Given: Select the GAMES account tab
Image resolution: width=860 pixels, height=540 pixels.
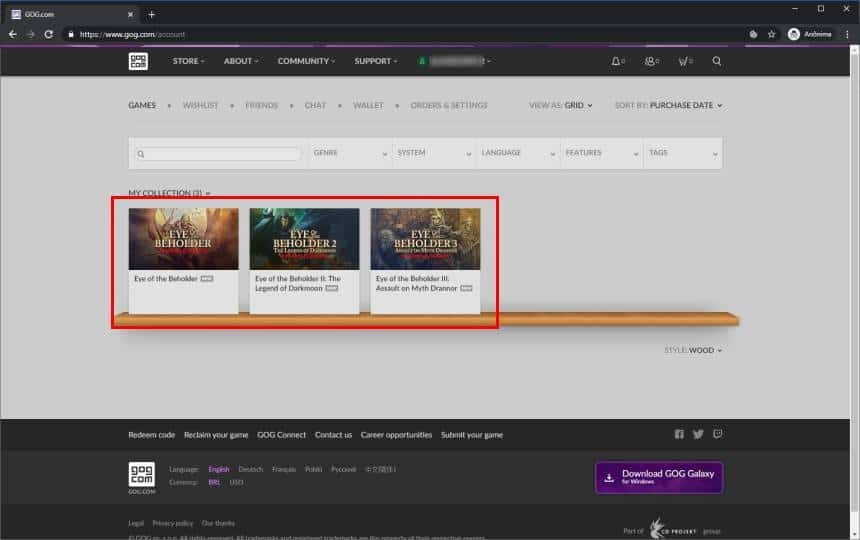Looking at the screenshot, I should point(142,105).
